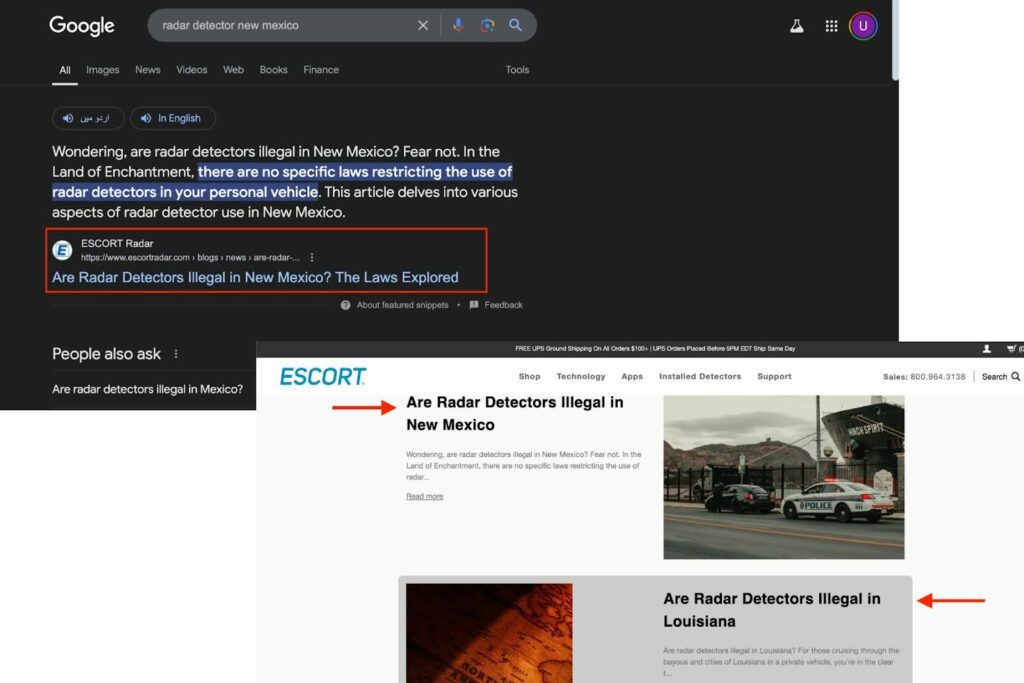This screenshot has height=683, width=1024.
Task: Click the highlighted featured snippet text
Action: [x=282, y=182]
